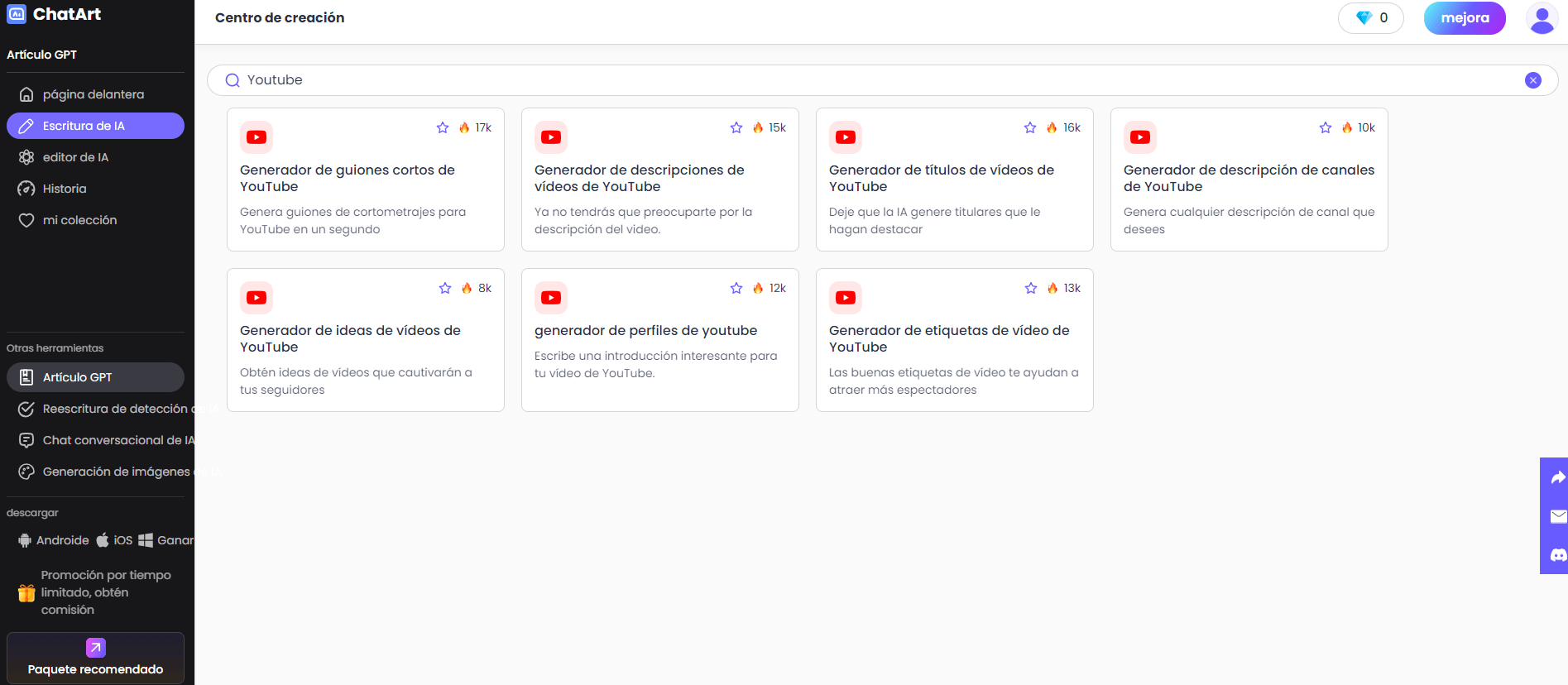The image size is (1568, 685).
Task: Click YouTube icon on etiquetas de vídeo card
Action: point(846,298)
